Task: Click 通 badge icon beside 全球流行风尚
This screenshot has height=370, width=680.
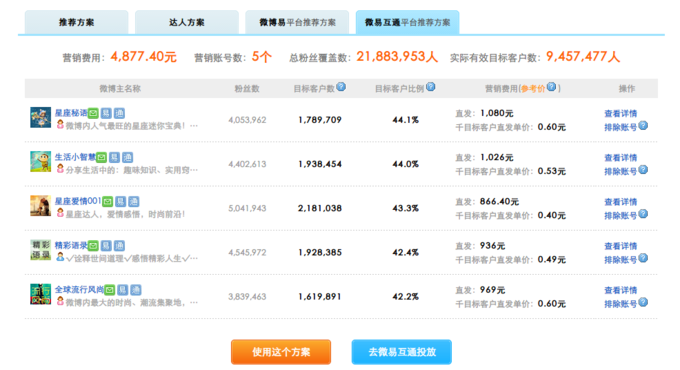Action: click(136, 290)
